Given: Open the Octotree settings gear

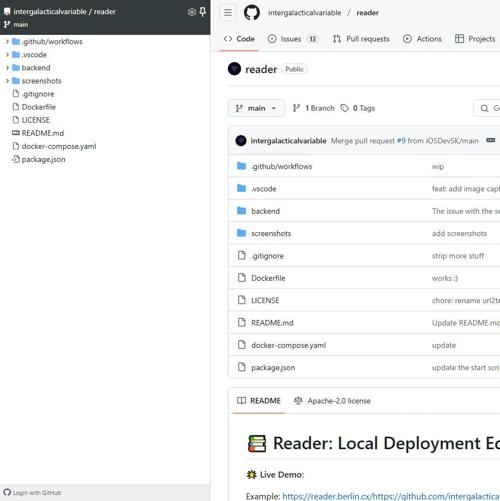Looking at the screenshot, I should tap(192, 12).
